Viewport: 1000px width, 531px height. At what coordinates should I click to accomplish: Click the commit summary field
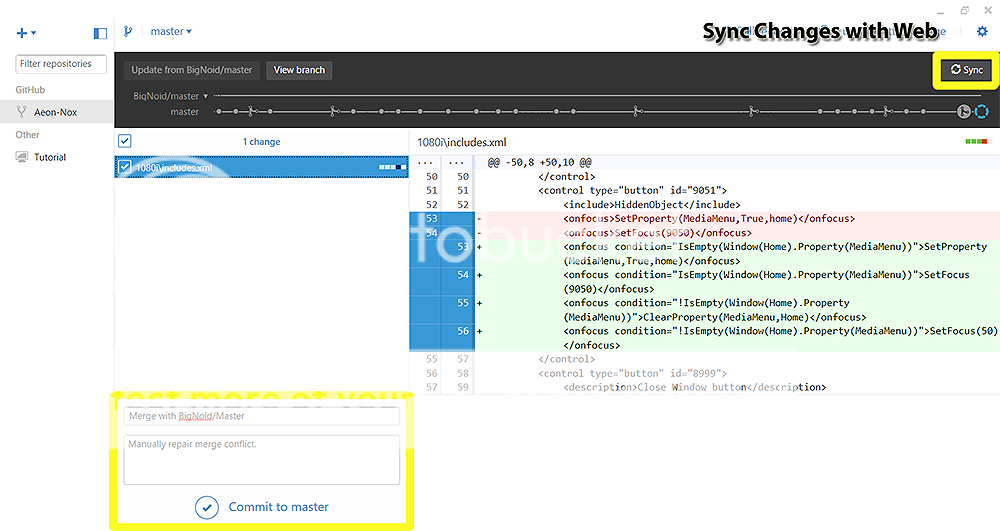click(261, 416)
